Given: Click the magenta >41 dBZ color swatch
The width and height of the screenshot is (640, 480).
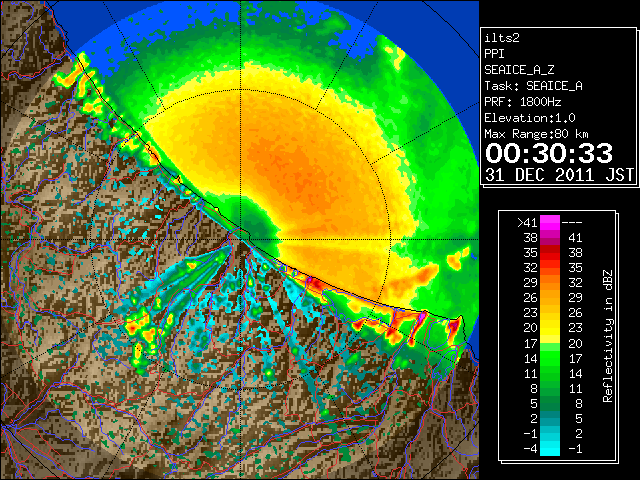Looking at the screenshot, I should 550,223.
